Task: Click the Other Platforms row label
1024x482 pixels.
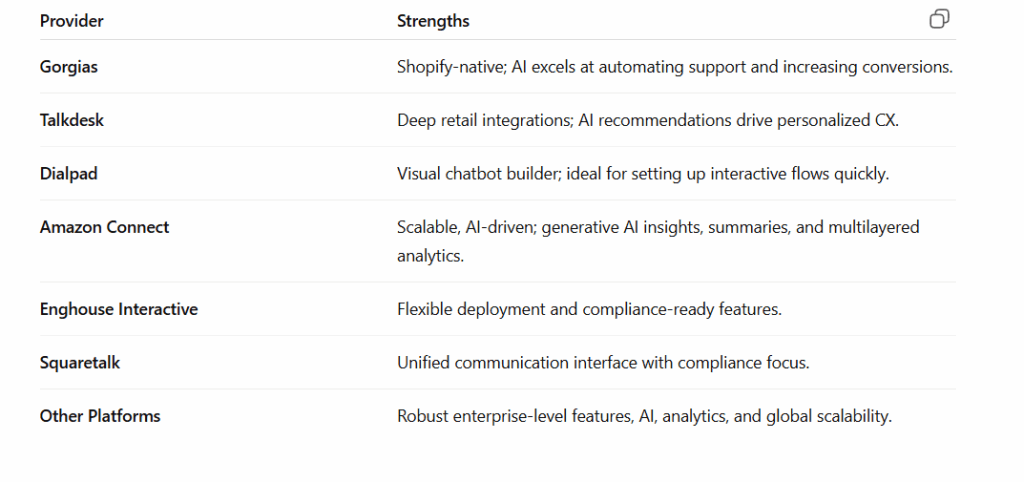Action: click(100, 416)
